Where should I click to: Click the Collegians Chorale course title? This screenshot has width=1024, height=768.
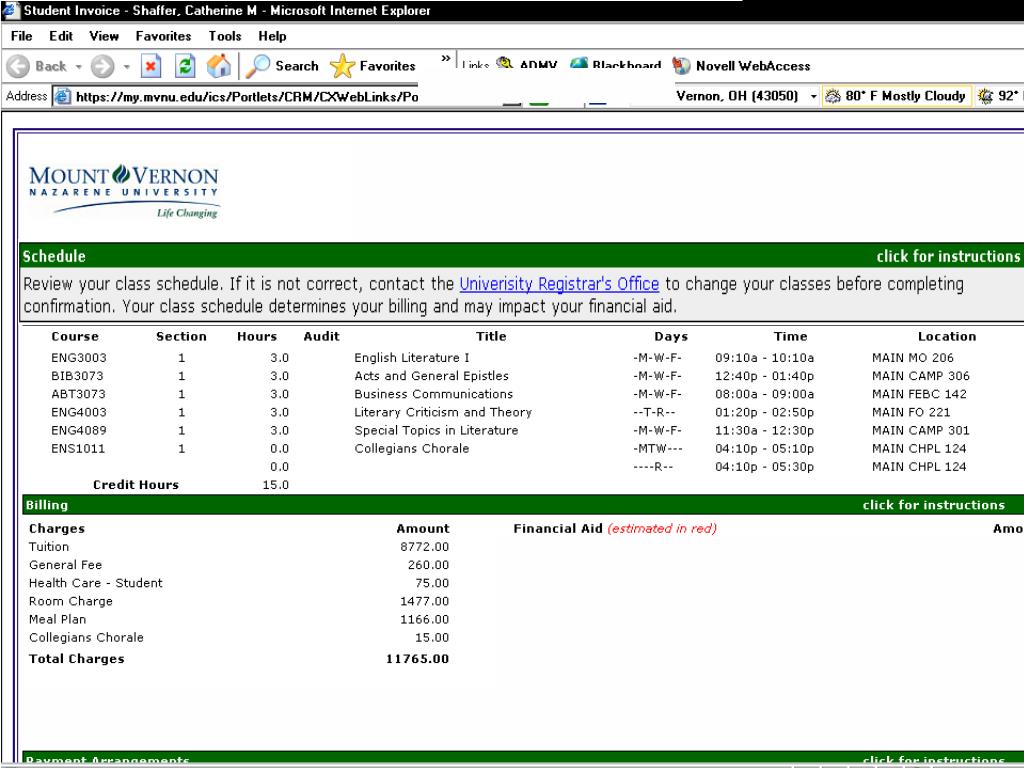point(411,449)
